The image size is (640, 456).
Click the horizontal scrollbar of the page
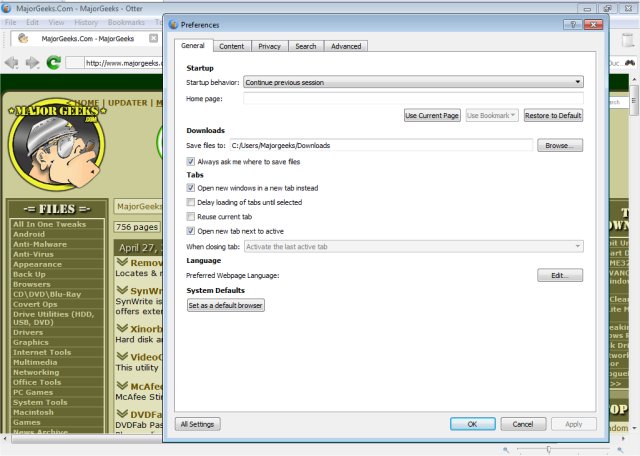tap(86, 439)
